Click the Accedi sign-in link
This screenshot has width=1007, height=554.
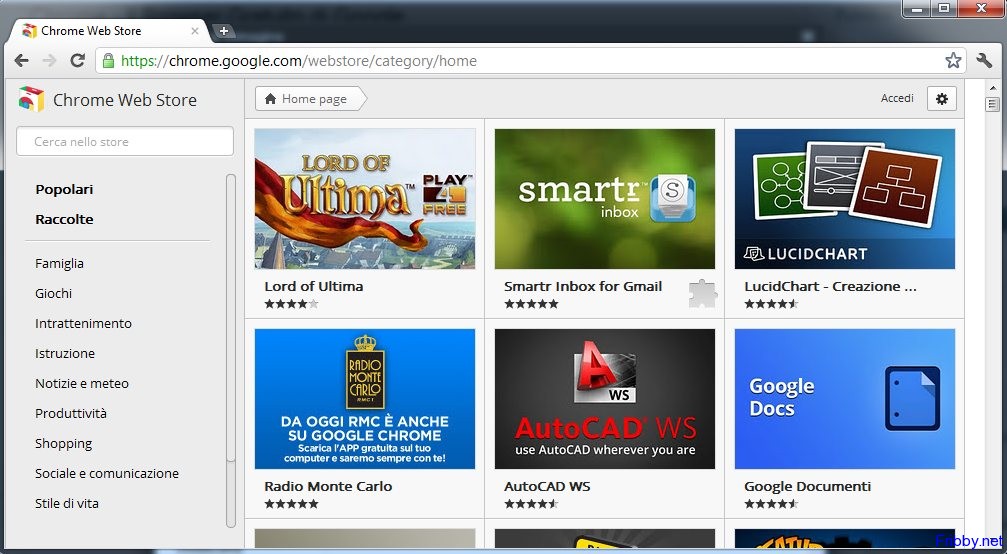(x=897, y=98)
